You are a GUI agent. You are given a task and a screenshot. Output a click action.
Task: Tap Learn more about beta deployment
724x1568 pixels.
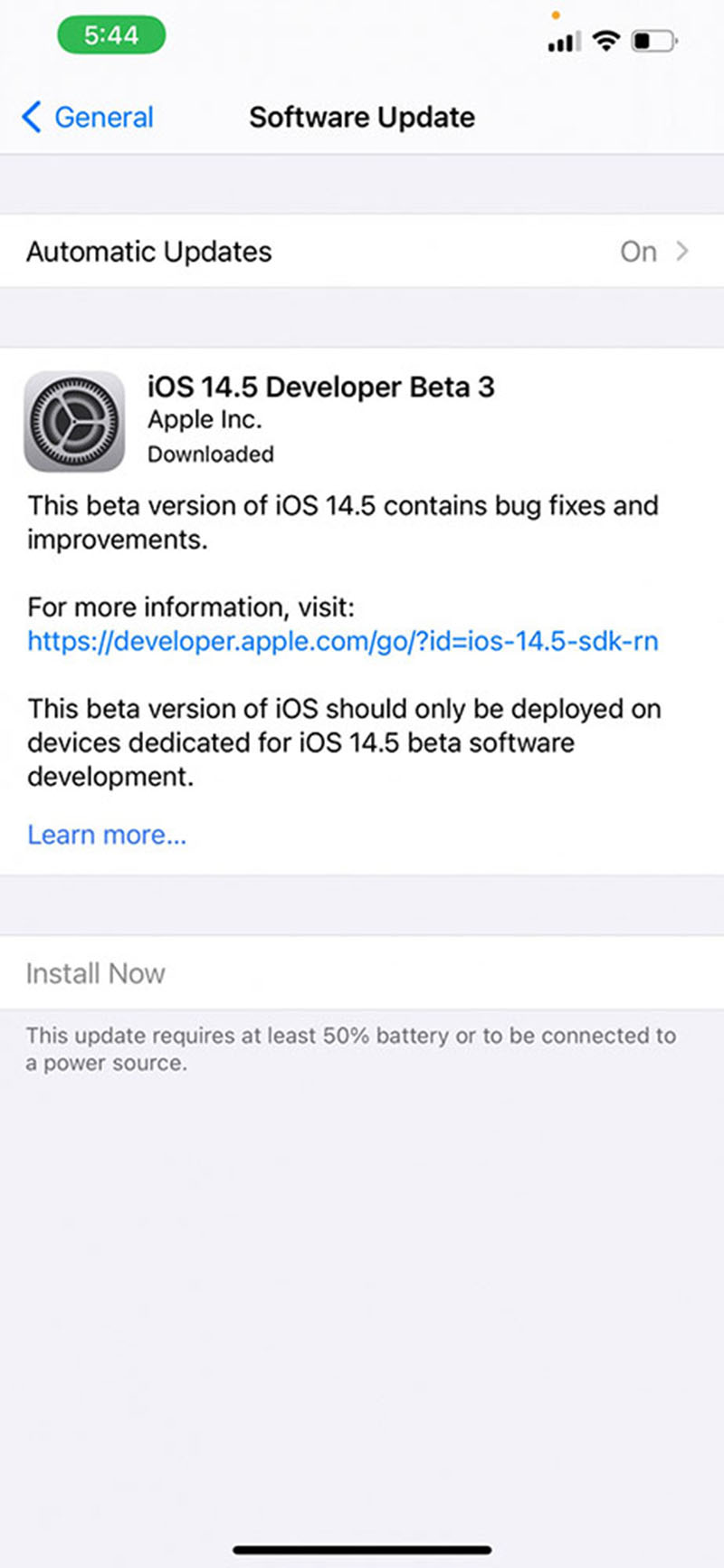coord(106,834)
